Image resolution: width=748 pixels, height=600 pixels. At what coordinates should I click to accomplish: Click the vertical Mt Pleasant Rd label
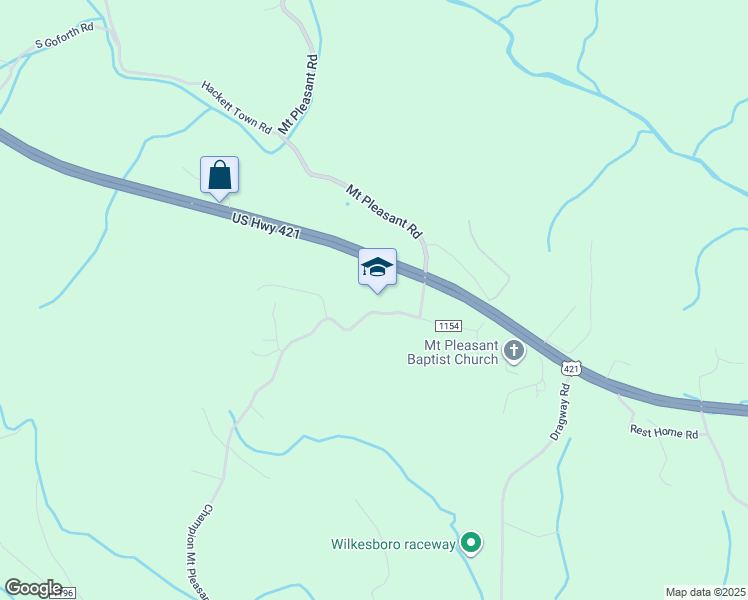[298, 94]
